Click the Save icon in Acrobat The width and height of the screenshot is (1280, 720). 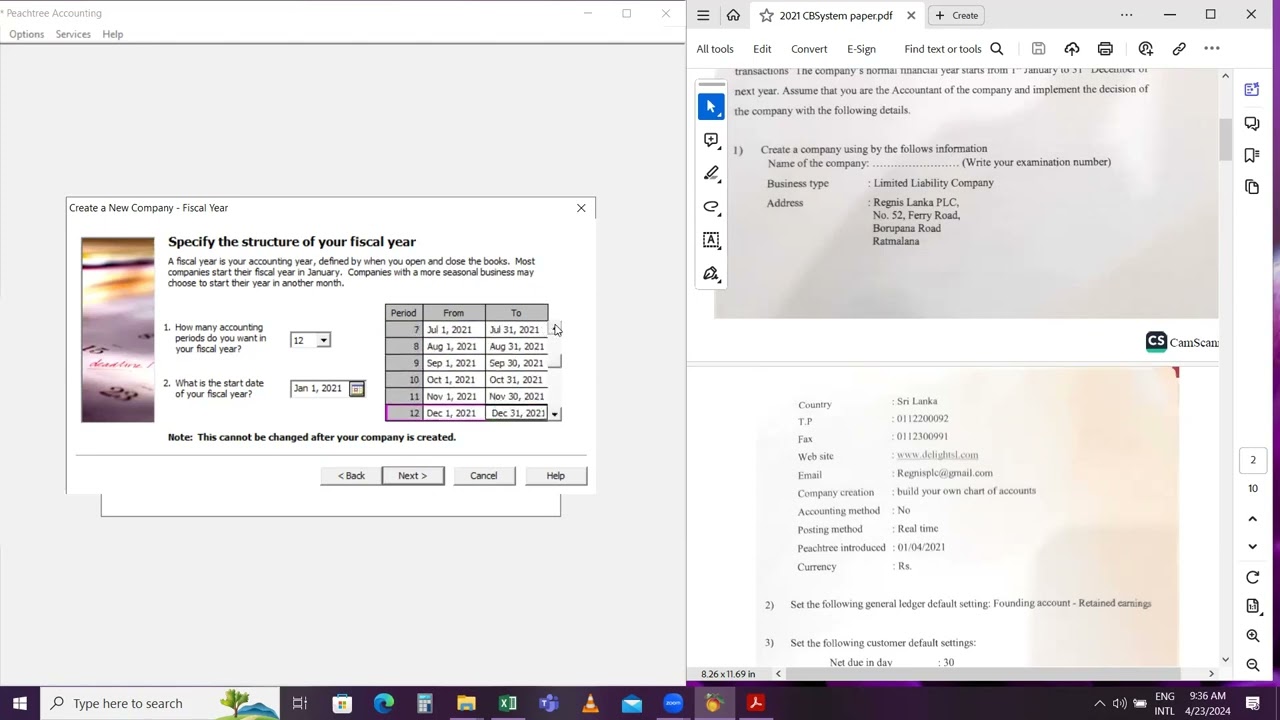coord(1038,49)
